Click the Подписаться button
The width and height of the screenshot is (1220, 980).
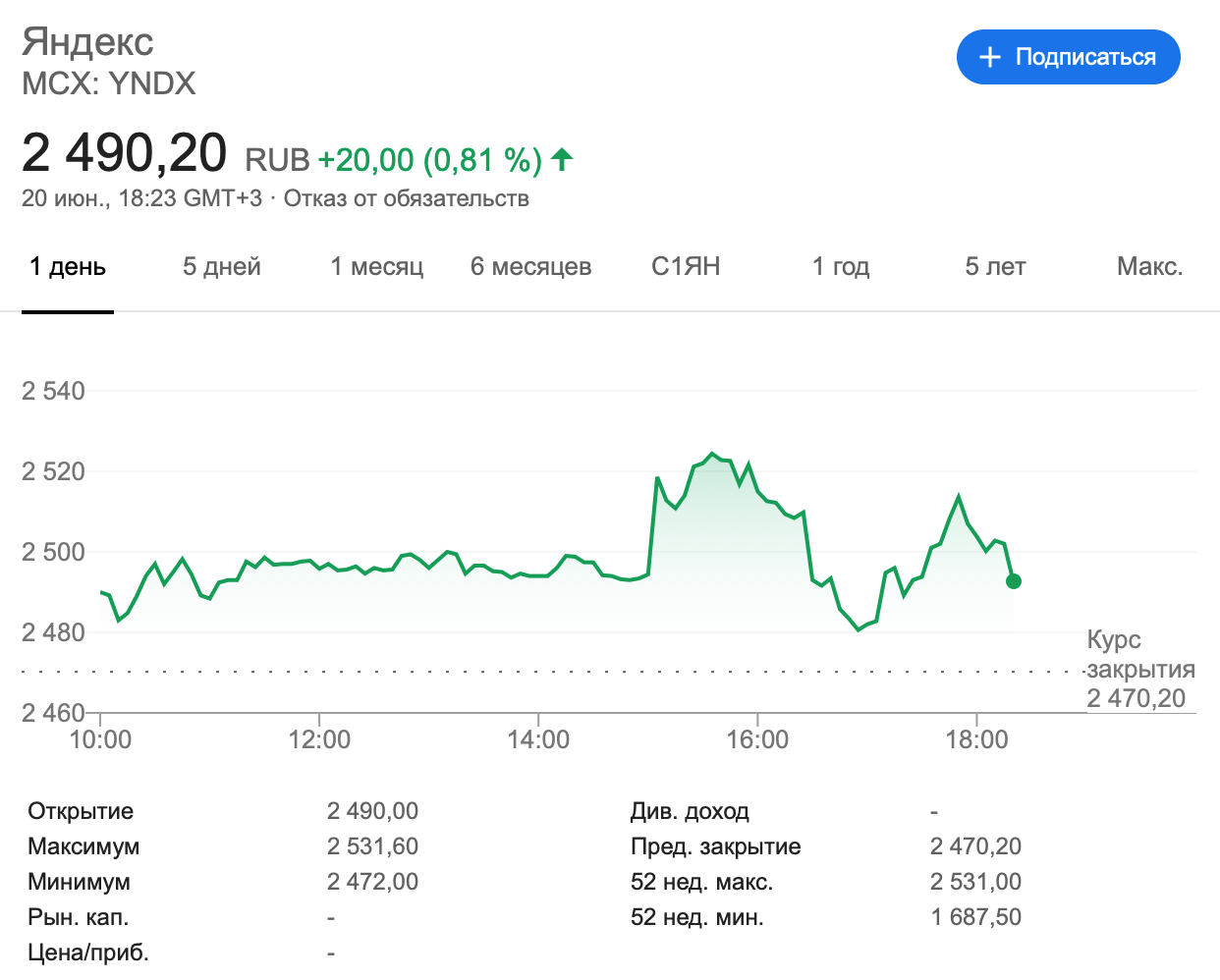point(1068,57)
